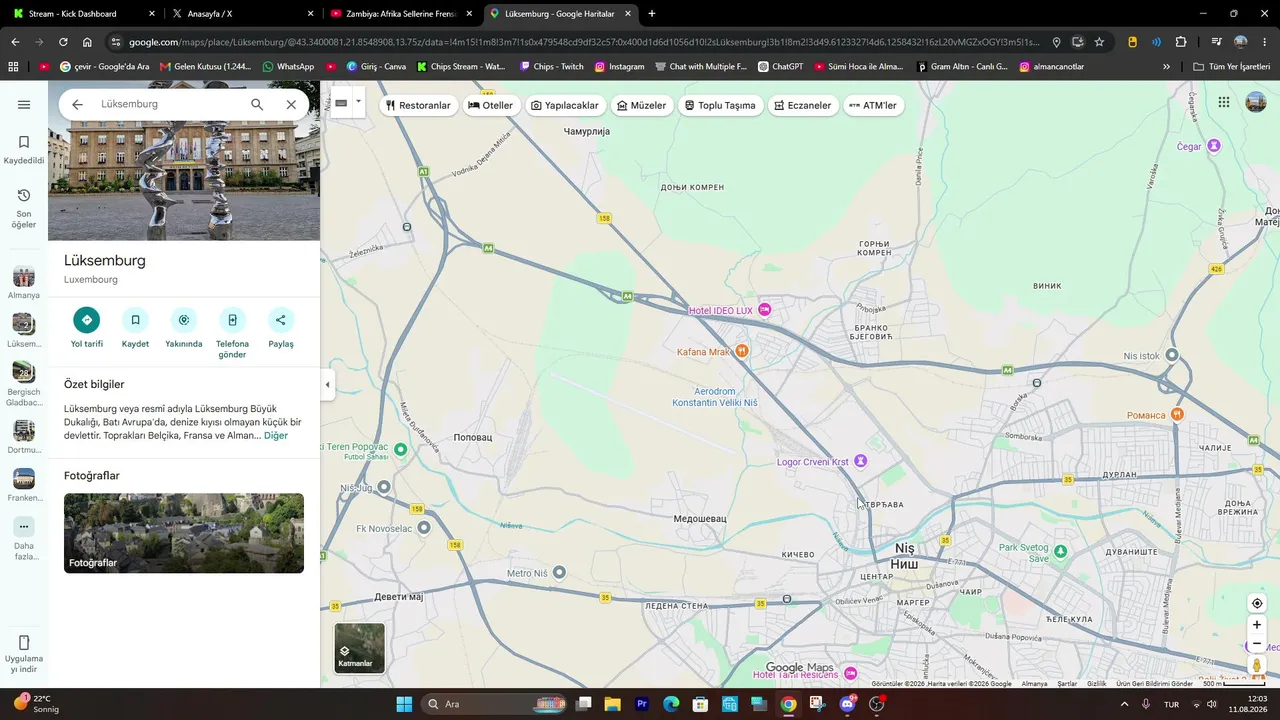
Task: Select the Metro Niš marker
Action: click(559, 572)
